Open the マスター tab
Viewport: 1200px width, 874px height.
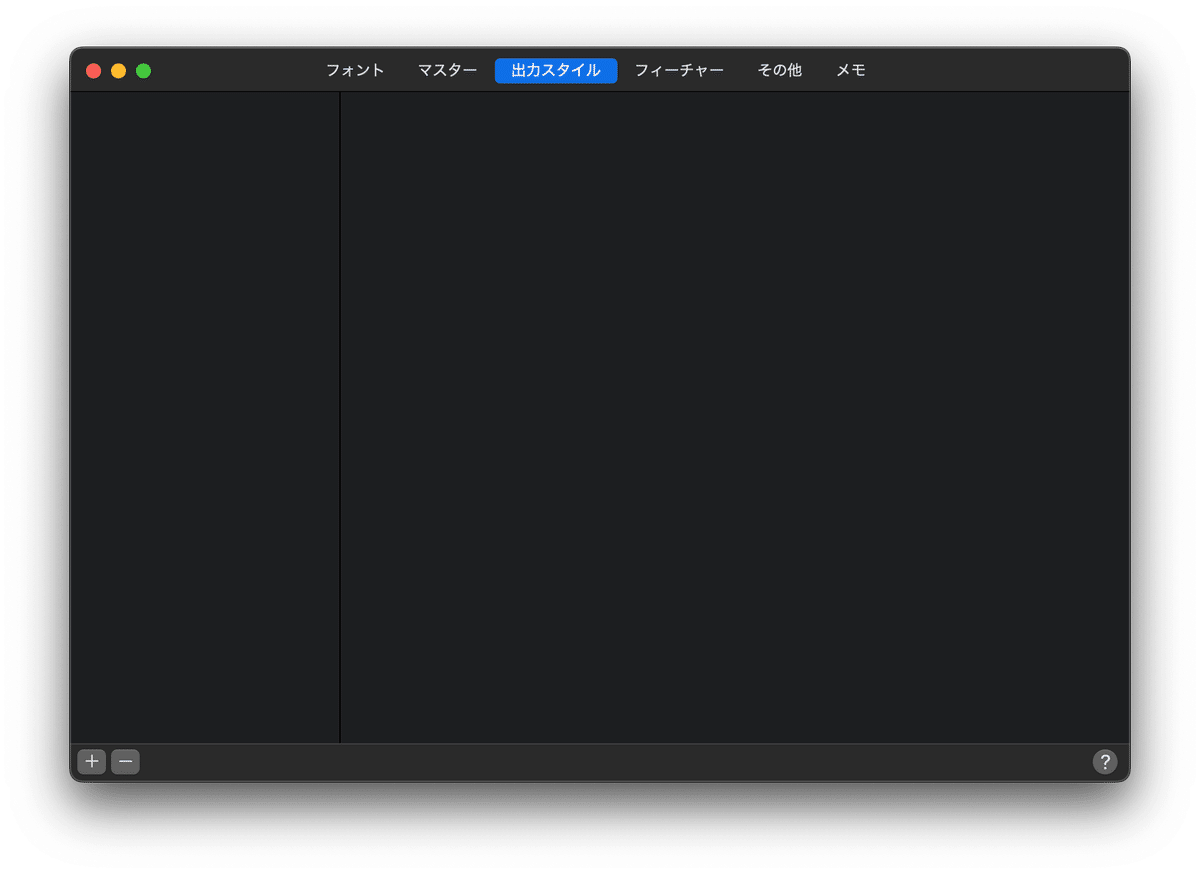coord(447,71)
